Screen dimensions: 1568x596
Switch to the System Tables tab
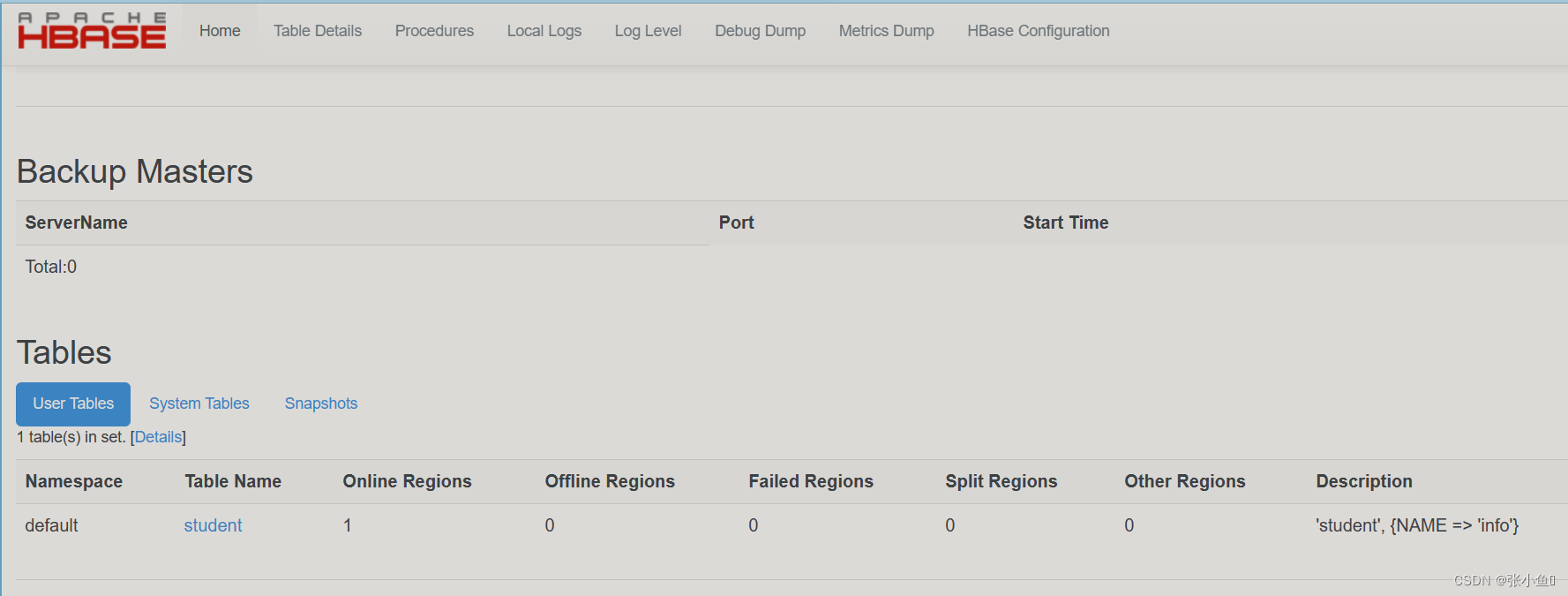tap(199, 404)
